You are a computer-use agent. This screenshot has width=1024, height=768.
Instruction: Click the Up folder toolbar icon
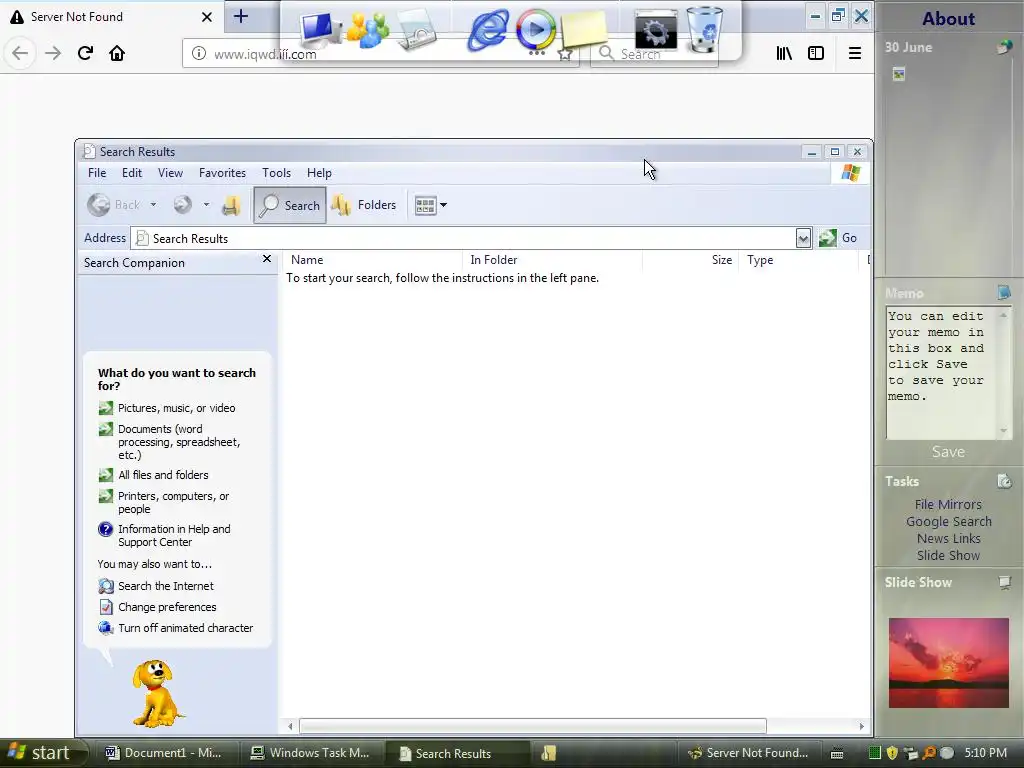coord(231,205)
